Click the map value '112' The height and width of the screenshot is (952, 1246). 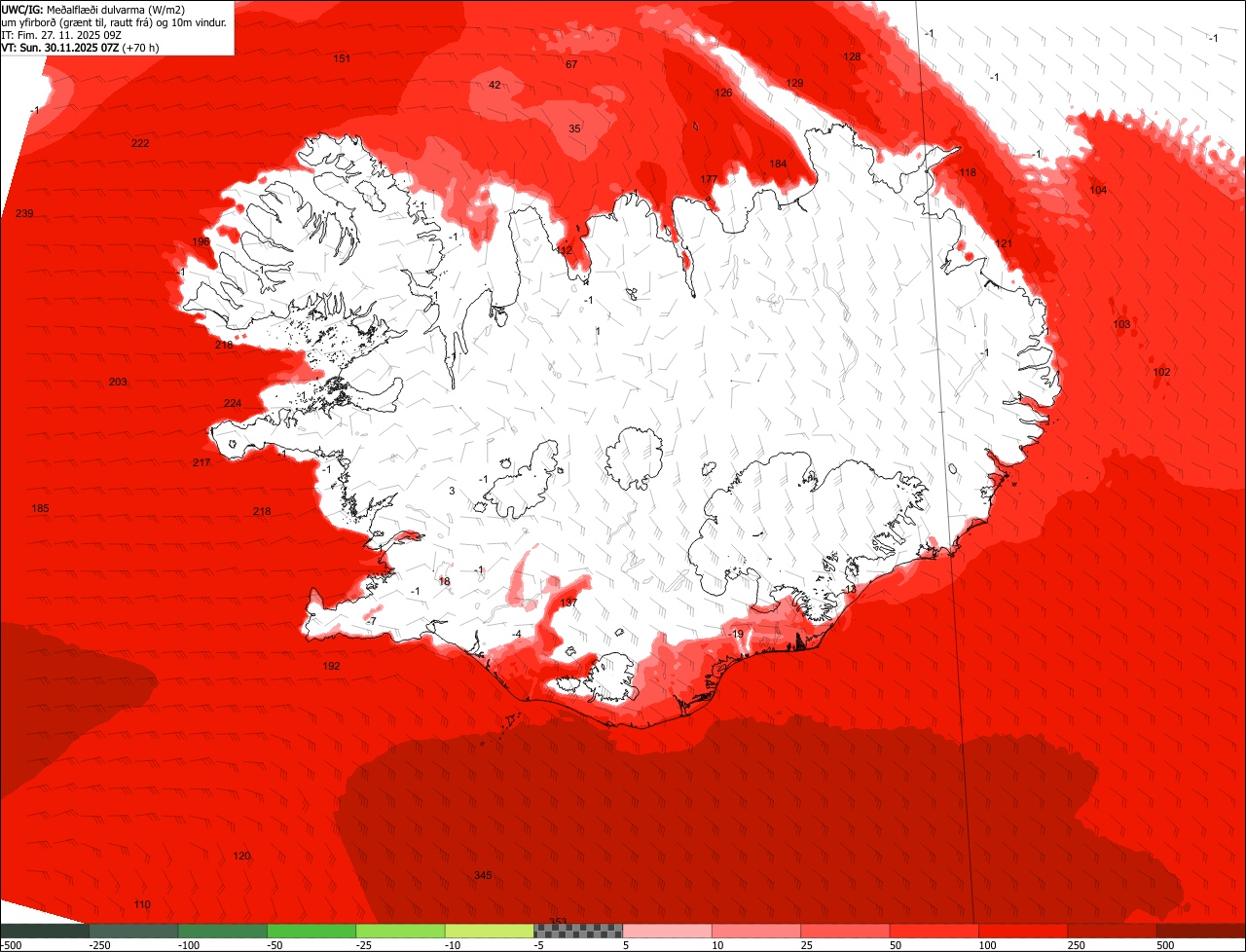pyautogui.click(x=565, y=250)
